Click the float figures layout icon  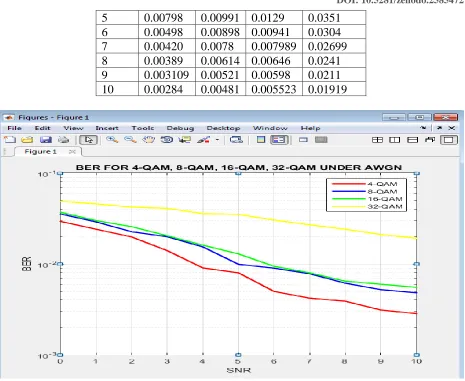click(x=430, y=140)
